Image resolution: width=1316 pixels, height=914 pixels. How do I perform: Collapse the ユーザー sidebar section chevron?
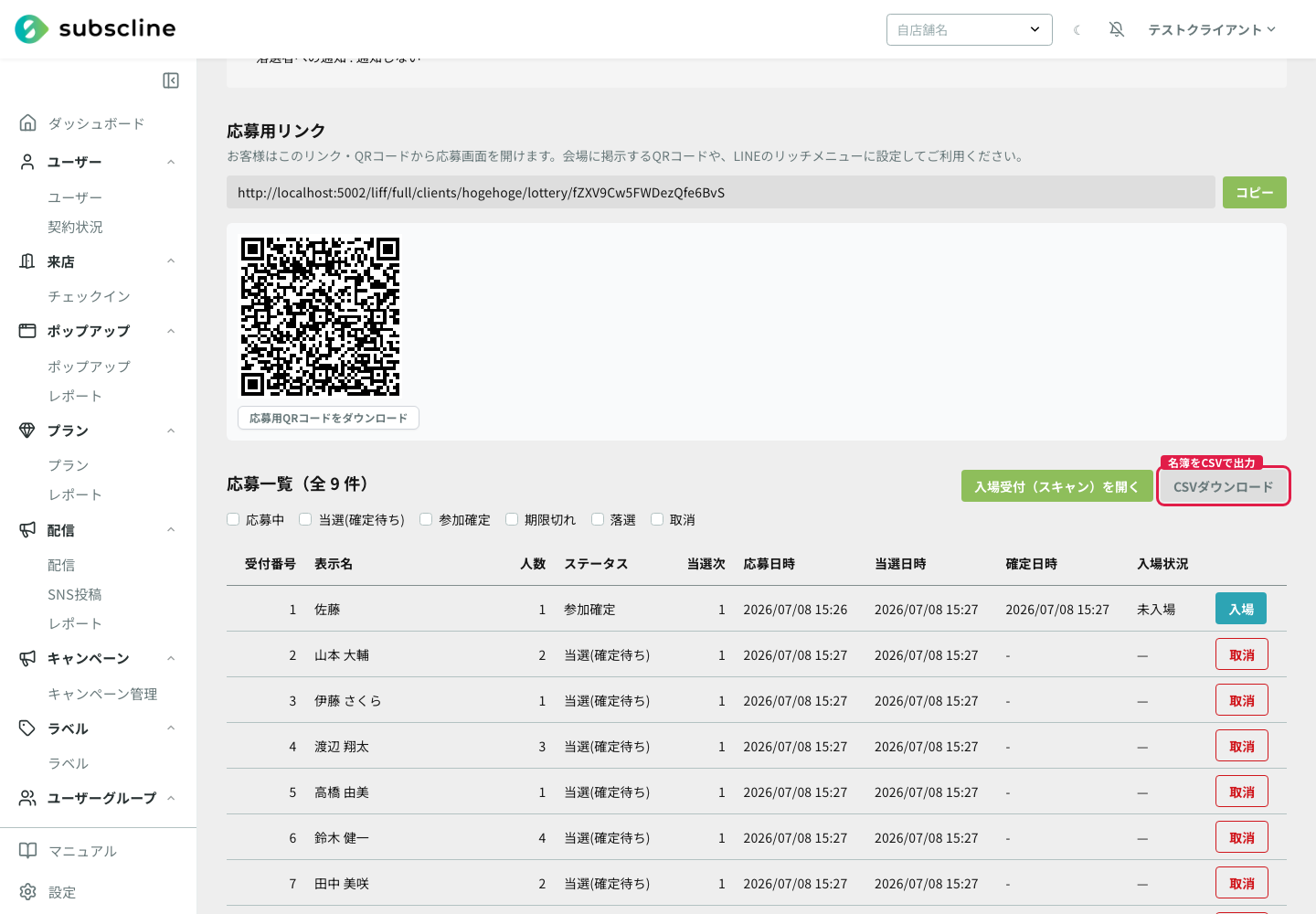point(171,162)
